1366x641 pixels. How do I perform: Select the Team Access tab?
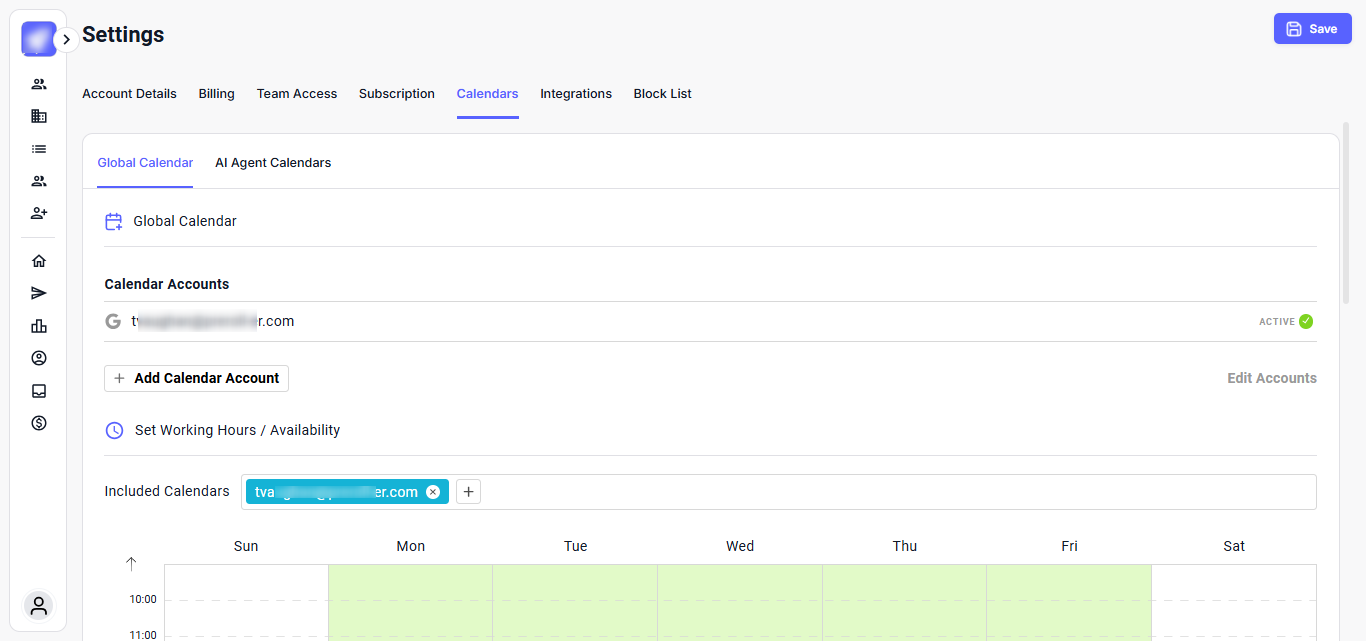point(297,94)
